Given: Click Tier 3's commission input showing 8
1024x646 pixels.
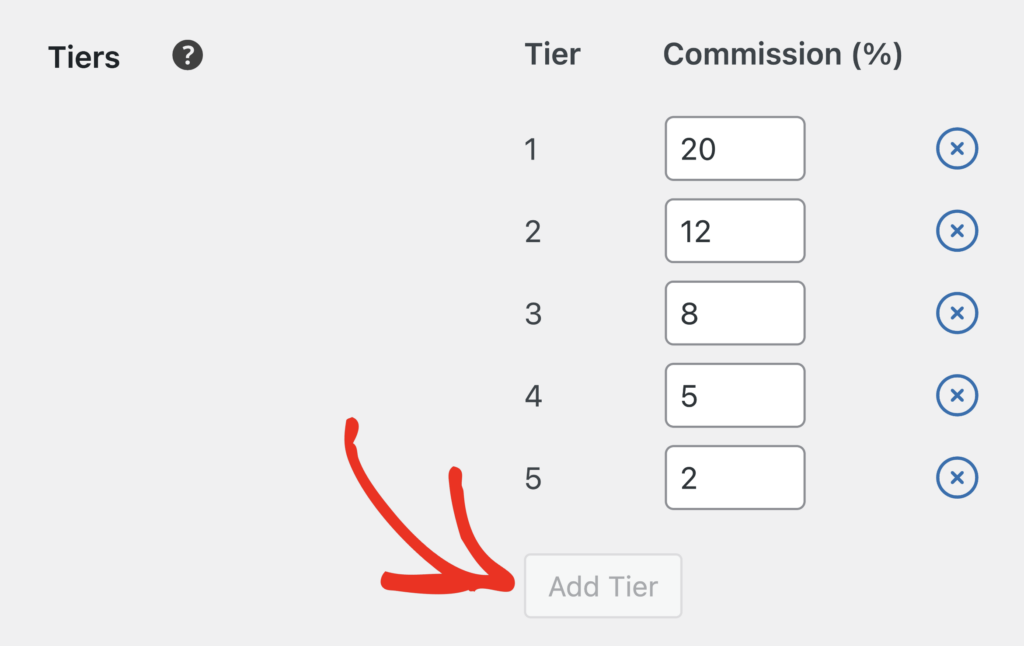Looking at the screenshot, I should click(734, 313).
